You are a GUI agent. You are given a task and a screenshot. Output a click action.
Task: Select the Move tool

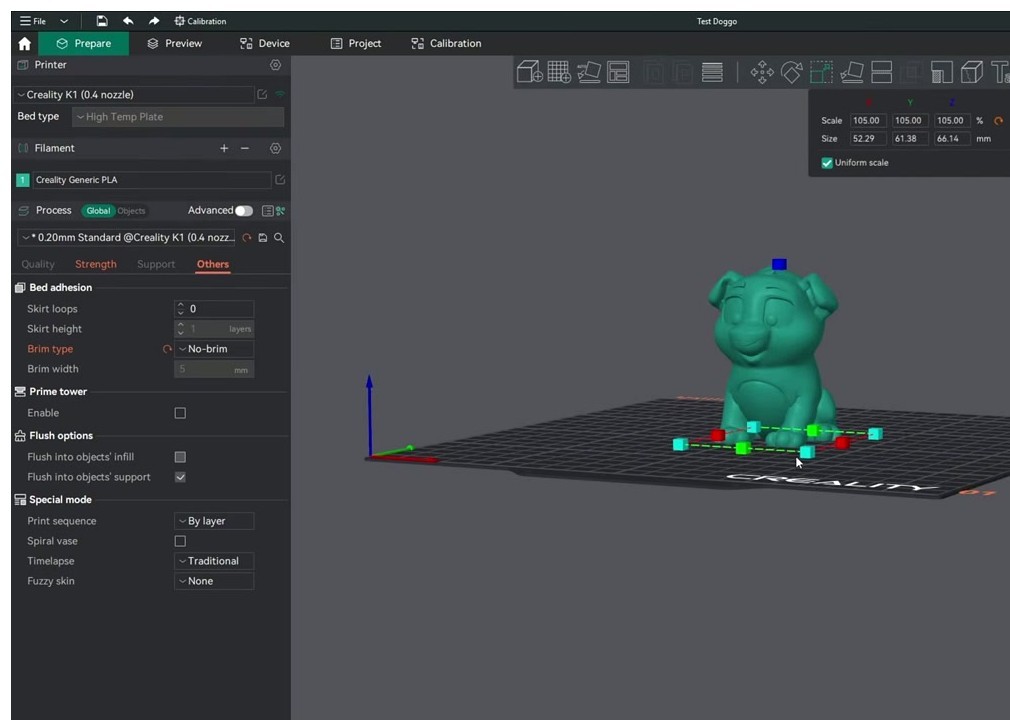(x=762, y=71)
